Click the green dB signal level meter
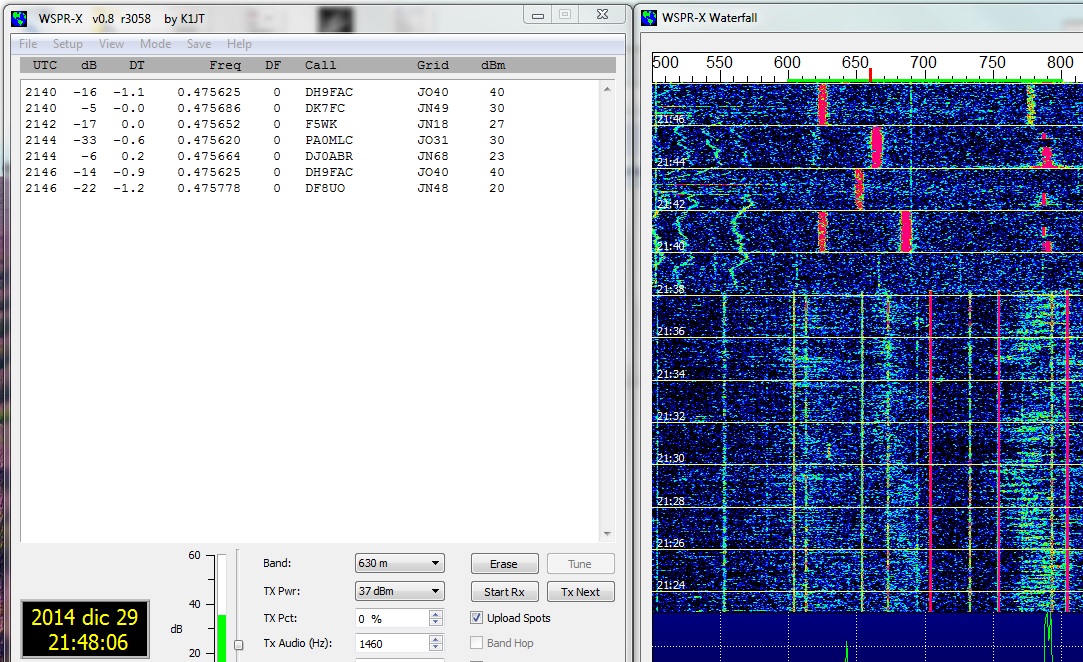Screen dimensions: 1083x662 pyautogui.click(x=222, y=638)
